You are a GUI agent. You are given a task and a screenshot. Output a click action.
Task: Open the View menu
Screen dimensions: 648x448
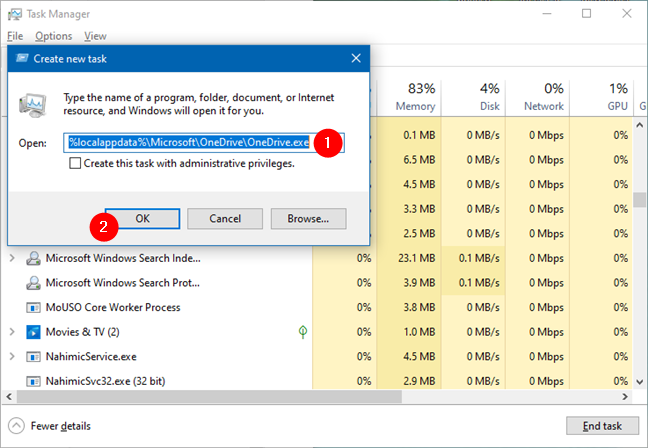click(x=95, y=36)
